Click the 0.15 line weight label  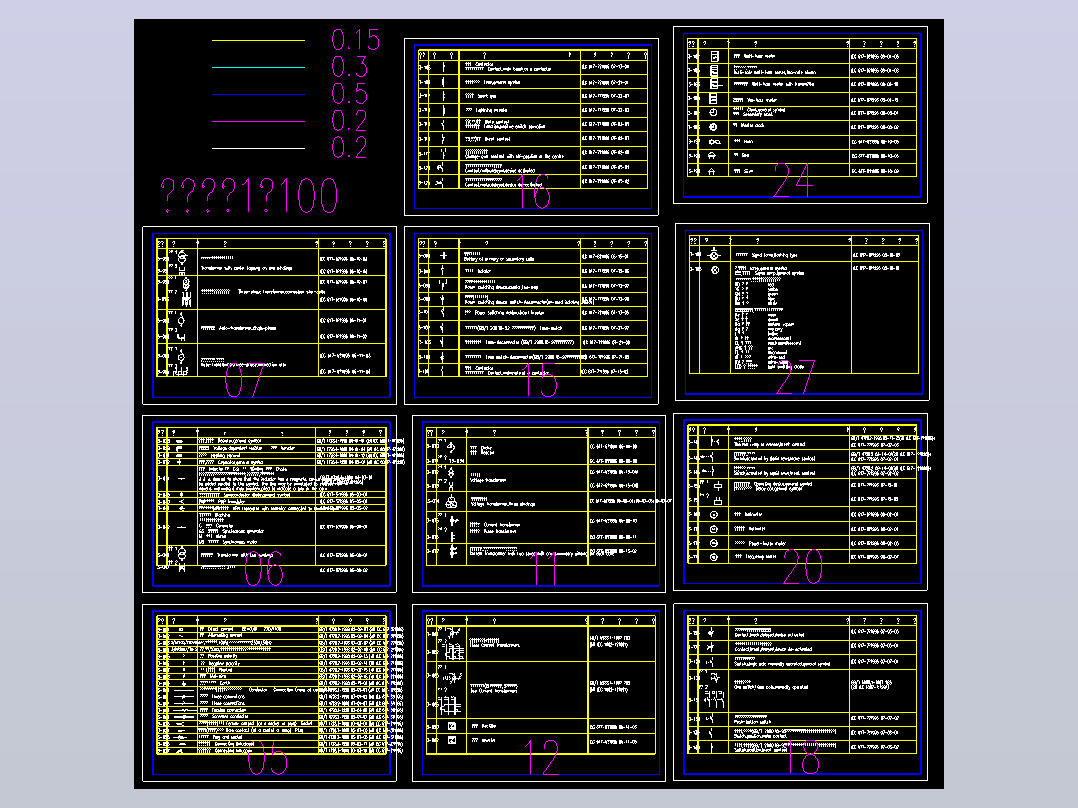click(355, 40)
